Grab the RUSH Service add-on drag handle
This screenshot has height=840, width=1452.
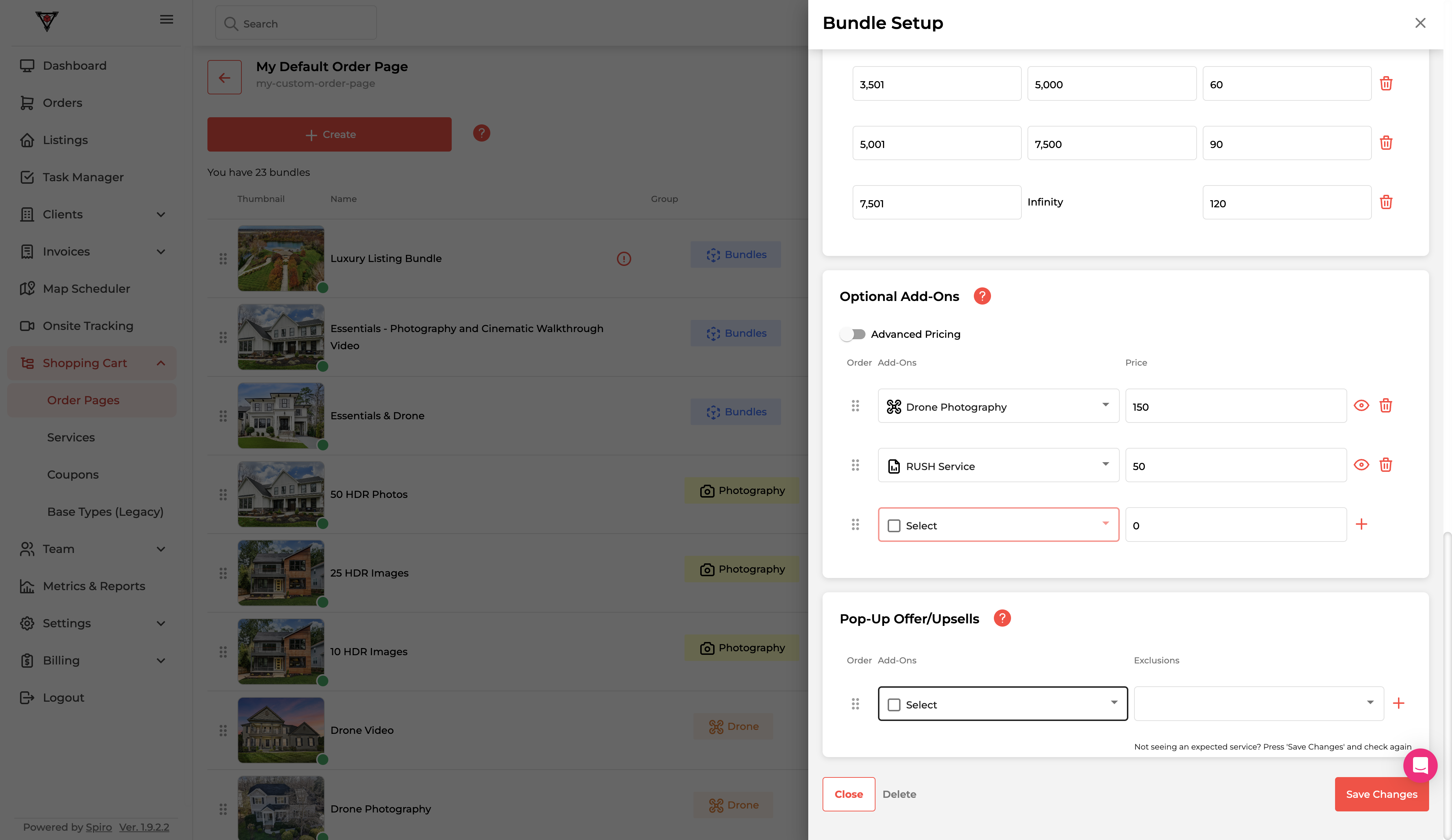[855, 465]
